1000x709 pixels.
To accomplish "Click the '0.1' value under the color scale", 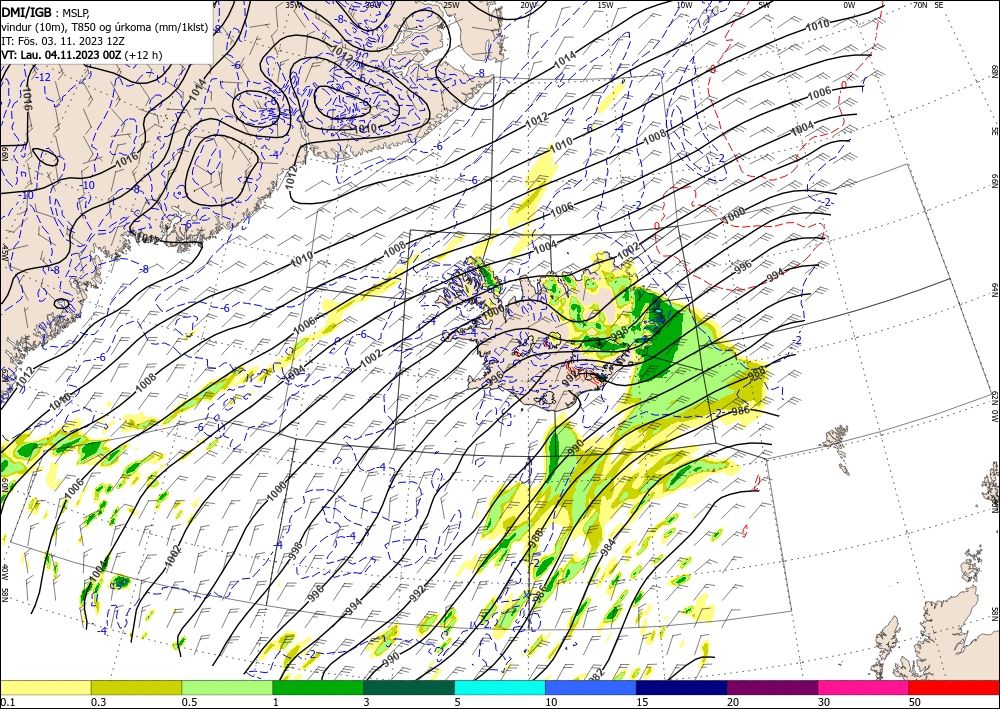I will click(x=7, y=702).
